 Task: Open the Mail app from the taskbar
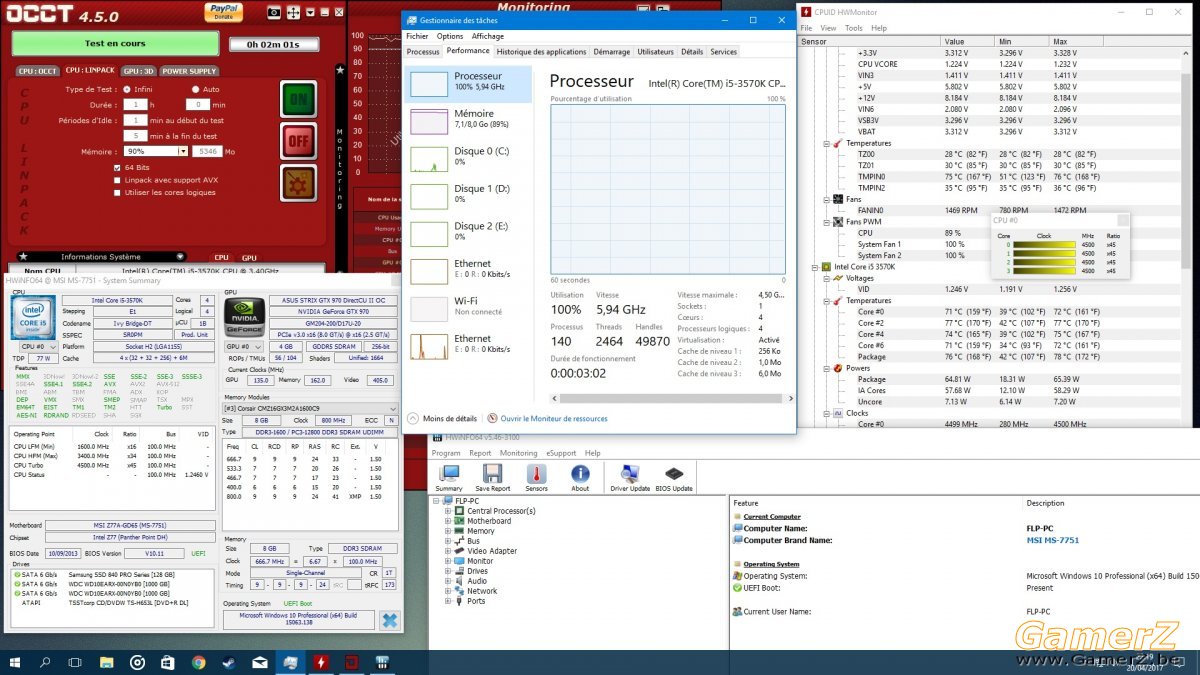(259, 662)
